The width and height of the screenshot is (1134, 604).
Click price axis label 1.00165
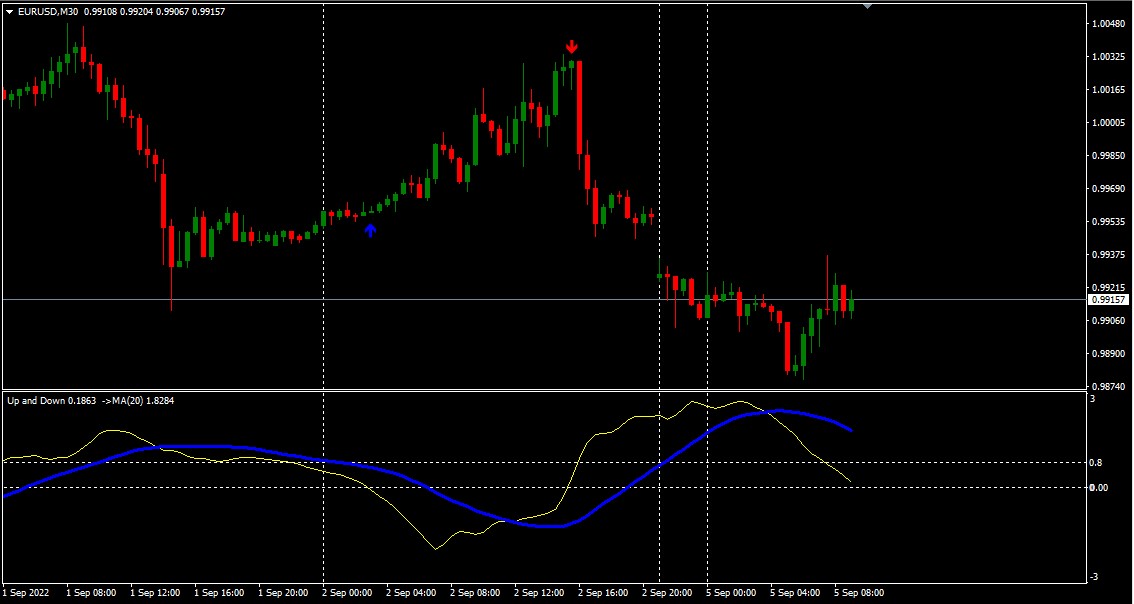coord(1109,90)
